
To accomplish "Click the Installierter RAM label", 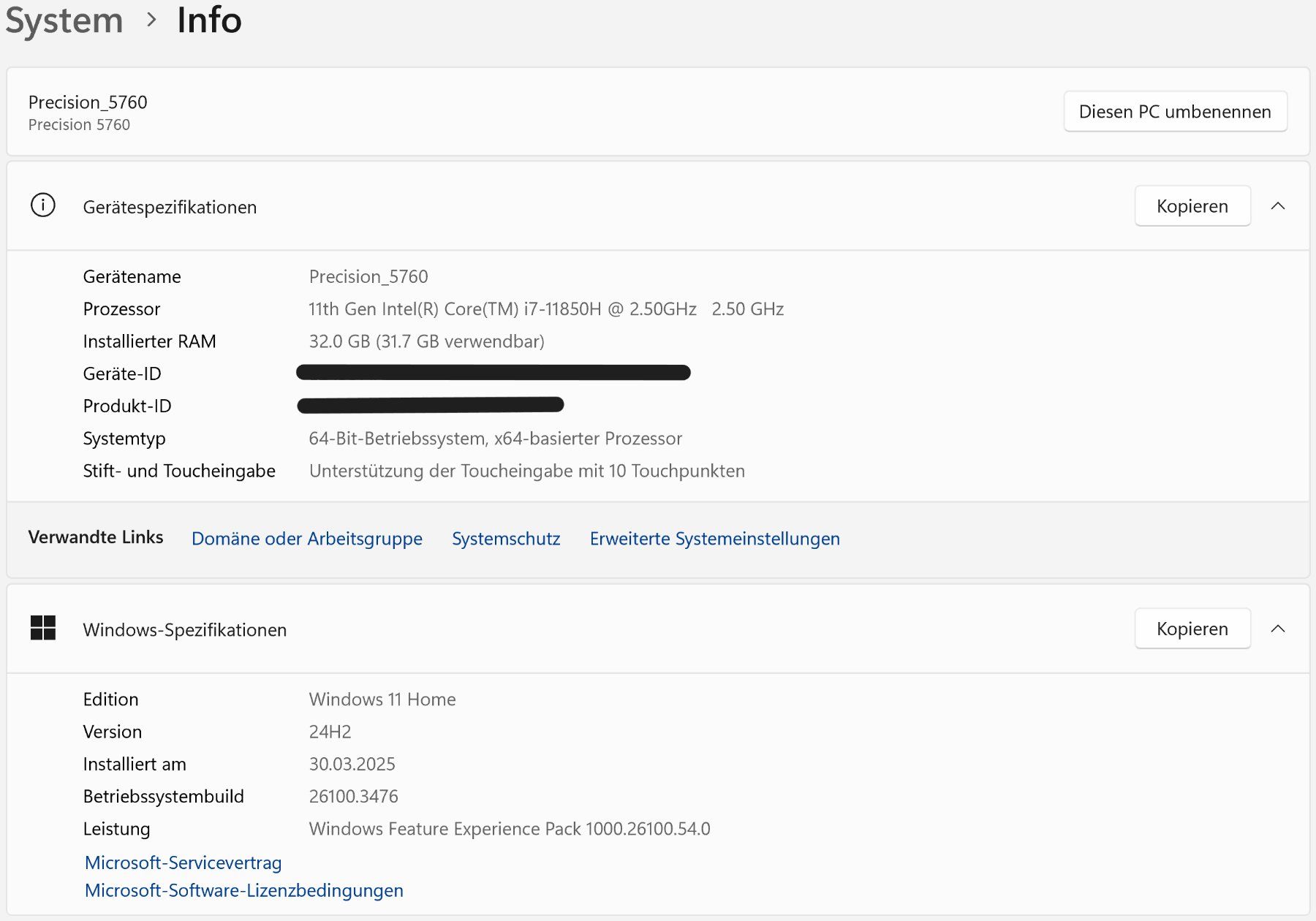I will point(149,341).
